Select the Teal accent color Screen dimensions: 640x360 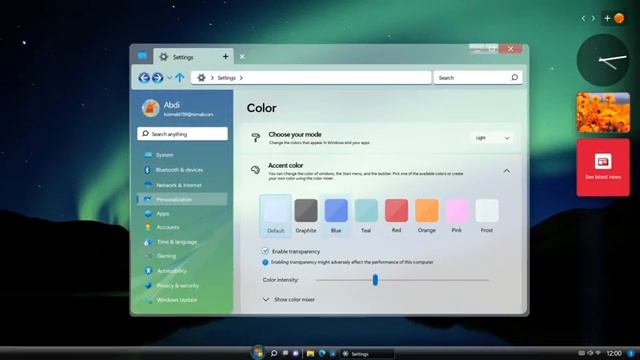click(x=366, y=216)
